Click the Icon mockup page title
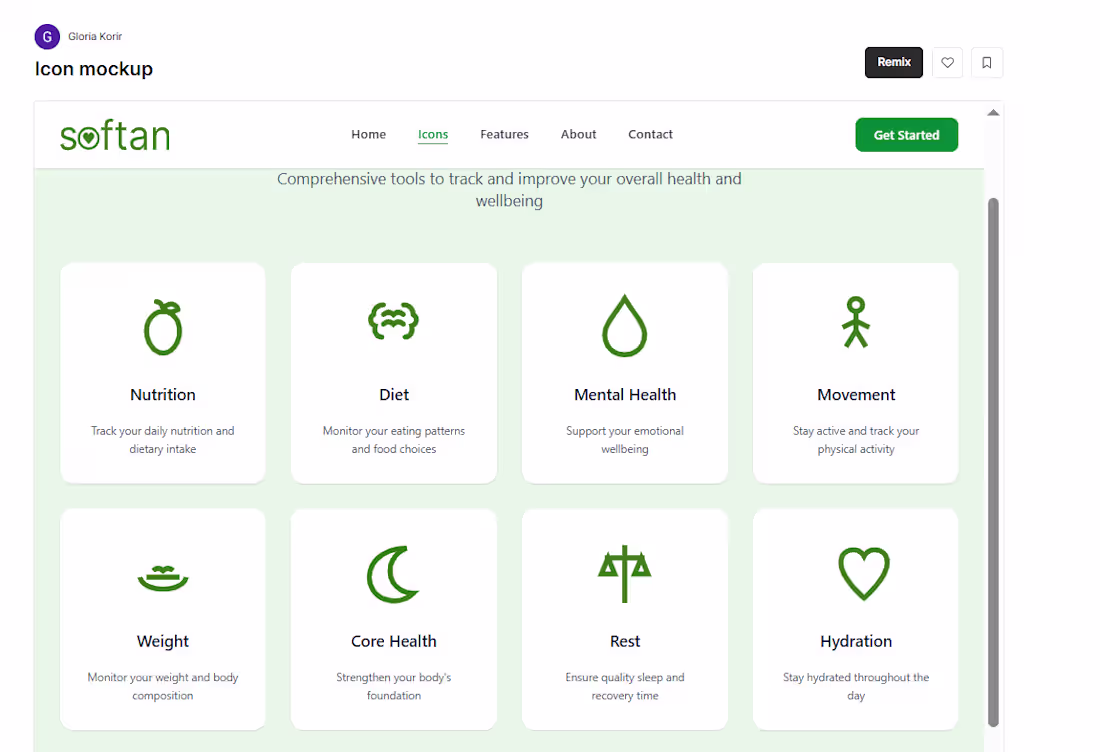The height and width of the screenshot is (752, 1100). [93, 69]
